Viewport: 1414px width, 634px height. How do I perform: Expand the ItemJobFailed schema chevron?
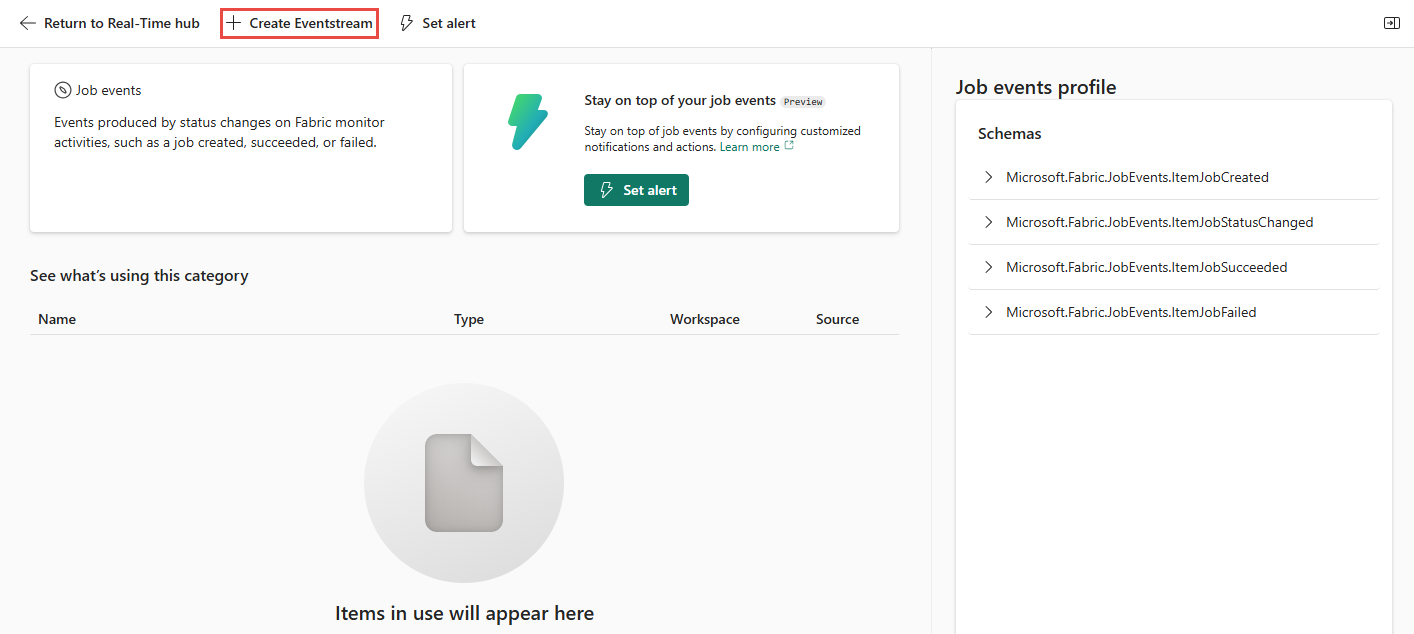988,312
